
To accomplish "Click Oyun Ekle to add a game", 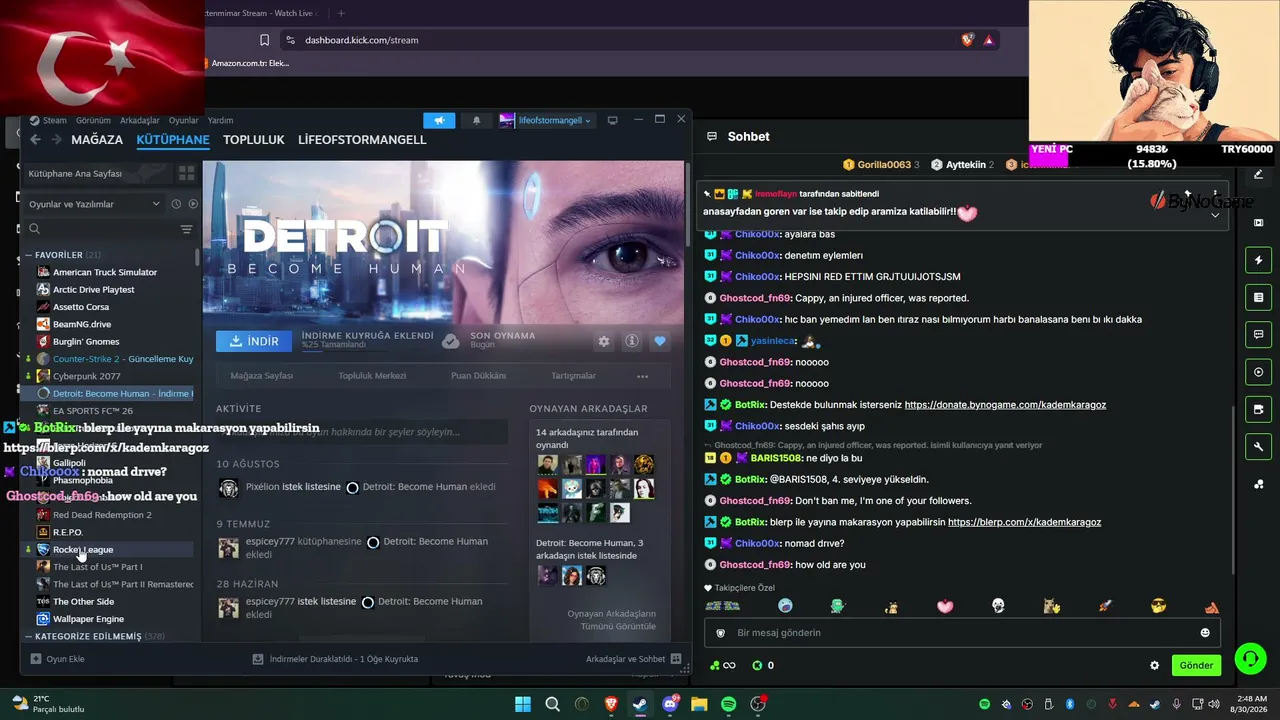I will coord(57,659).
